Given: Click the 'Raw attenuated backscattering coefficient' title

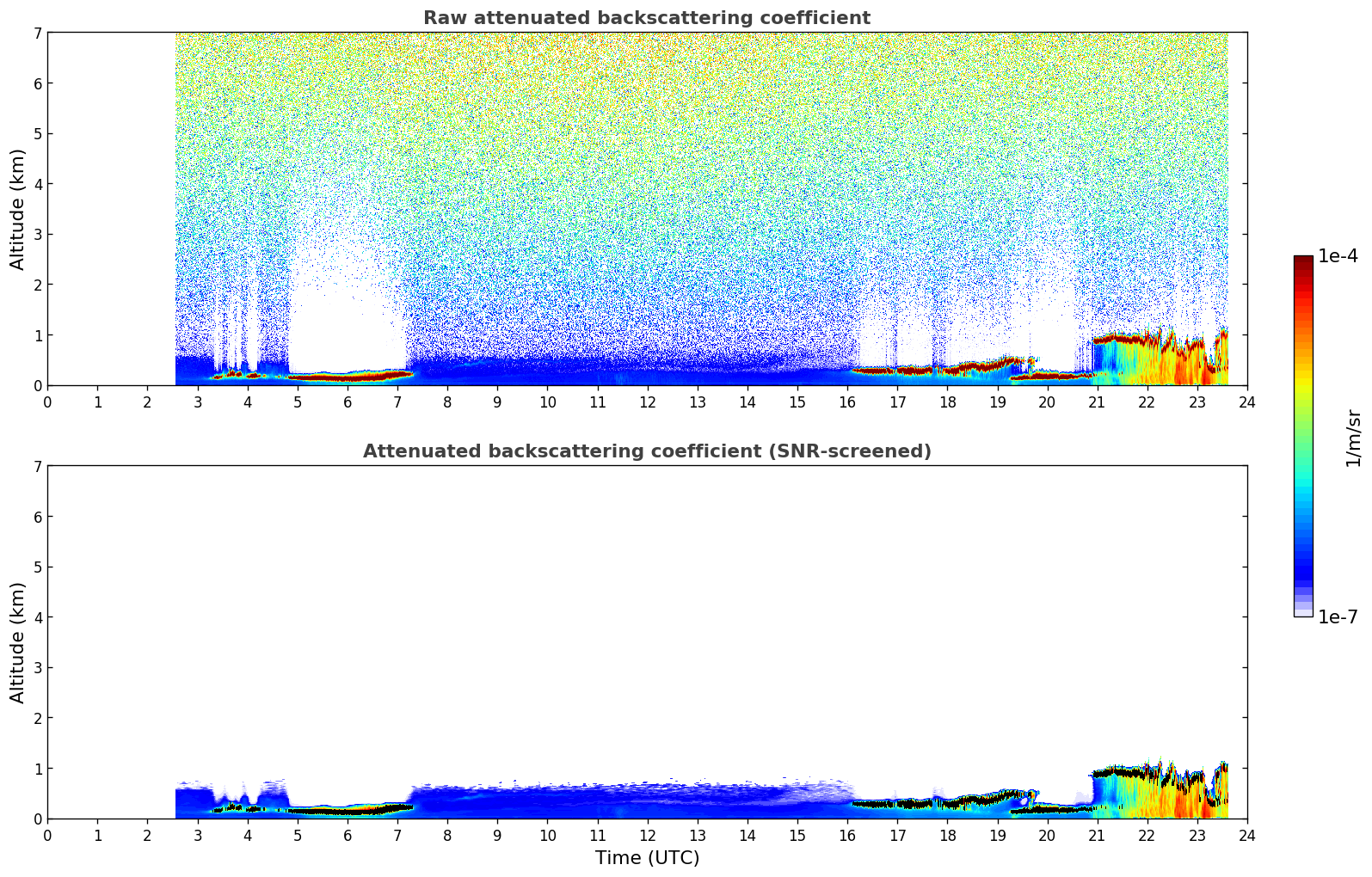Looking at the screenshot, I should pos(647,18).
